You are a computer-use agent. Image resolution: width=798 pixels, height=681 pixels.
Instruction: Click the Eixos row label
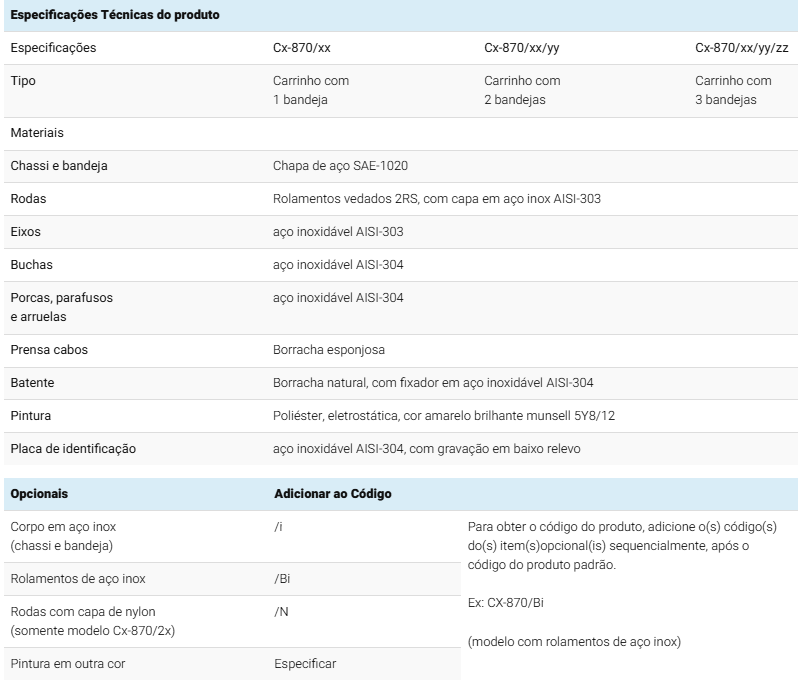pos(26,232)
